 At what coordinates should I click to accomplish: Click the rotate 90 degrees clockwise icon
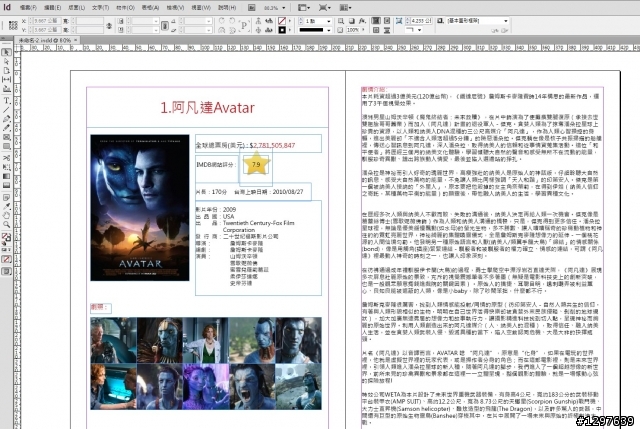click(x=221, y=20)
